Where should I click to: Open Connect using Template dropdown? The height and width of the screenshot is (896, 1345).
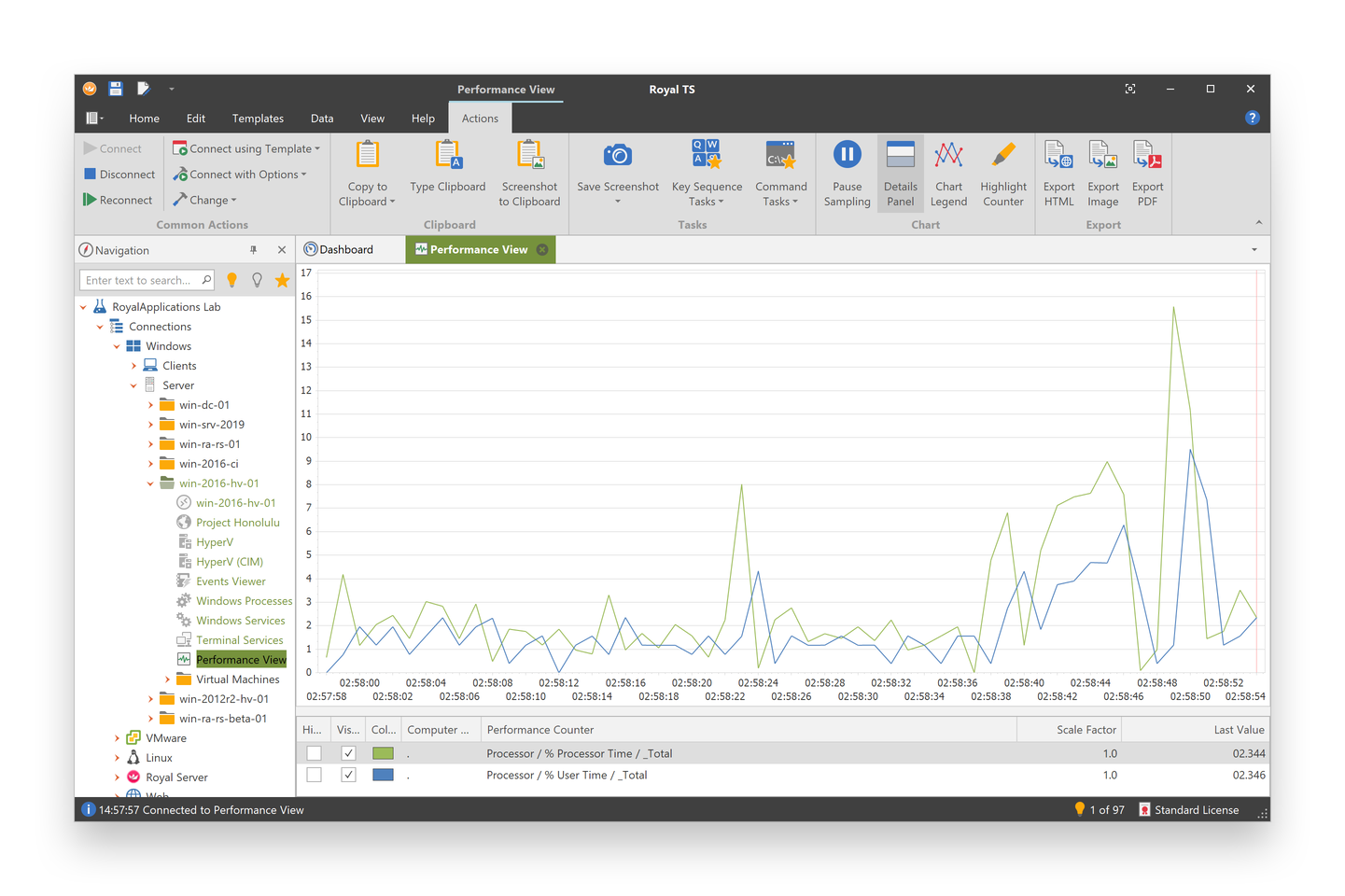[x=246, y=148]
